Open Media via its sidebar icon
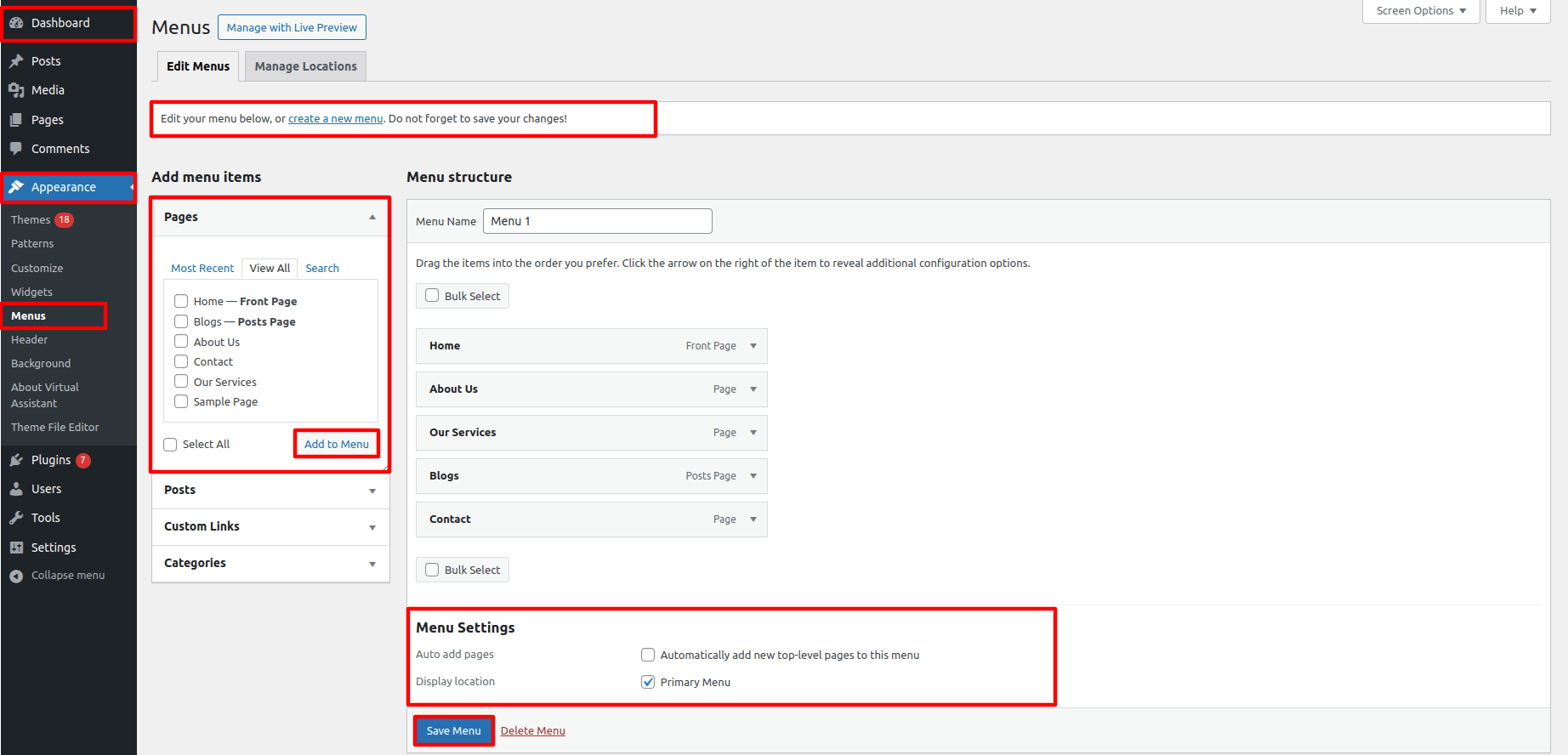Screen dimensions: 1568x755 pyautogui.click(x=16, y=90)
